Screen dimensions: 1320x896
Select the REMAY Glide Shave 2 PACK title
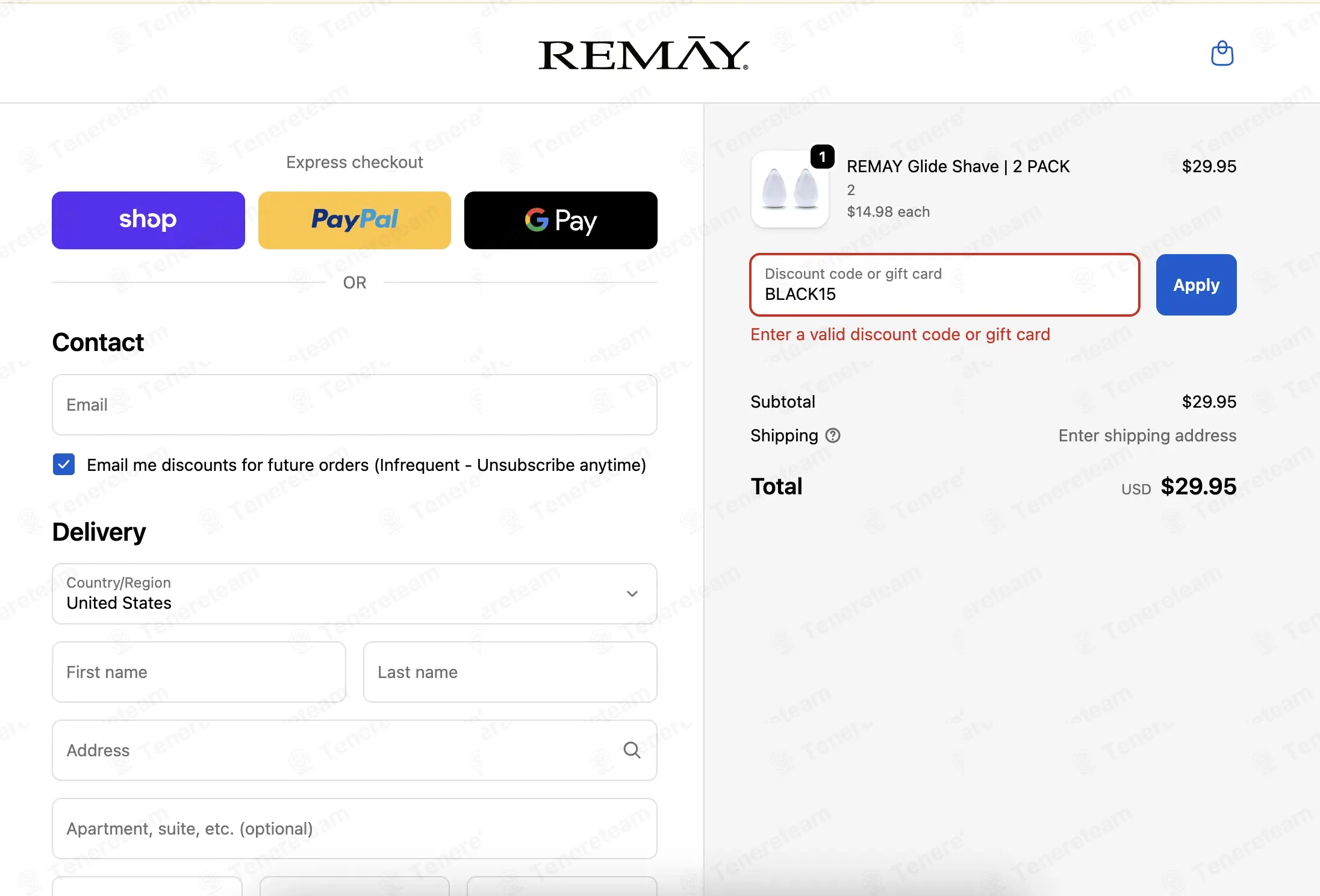click(958, 166)
